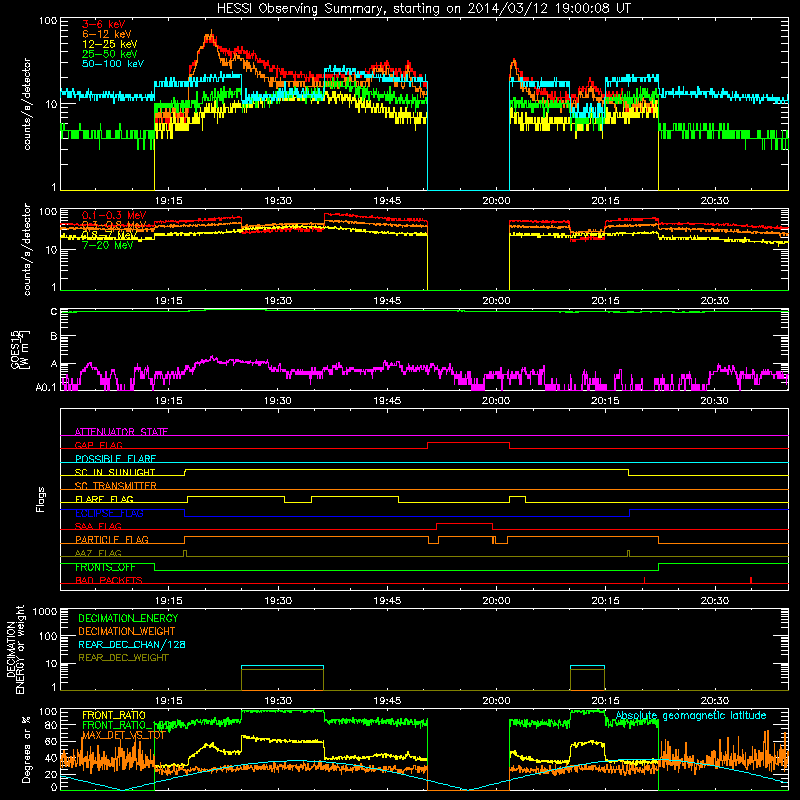This screenshot has height=800, width=800.
Task: Click the AAZ_FLAG label
Action: [x=98, y=553]
